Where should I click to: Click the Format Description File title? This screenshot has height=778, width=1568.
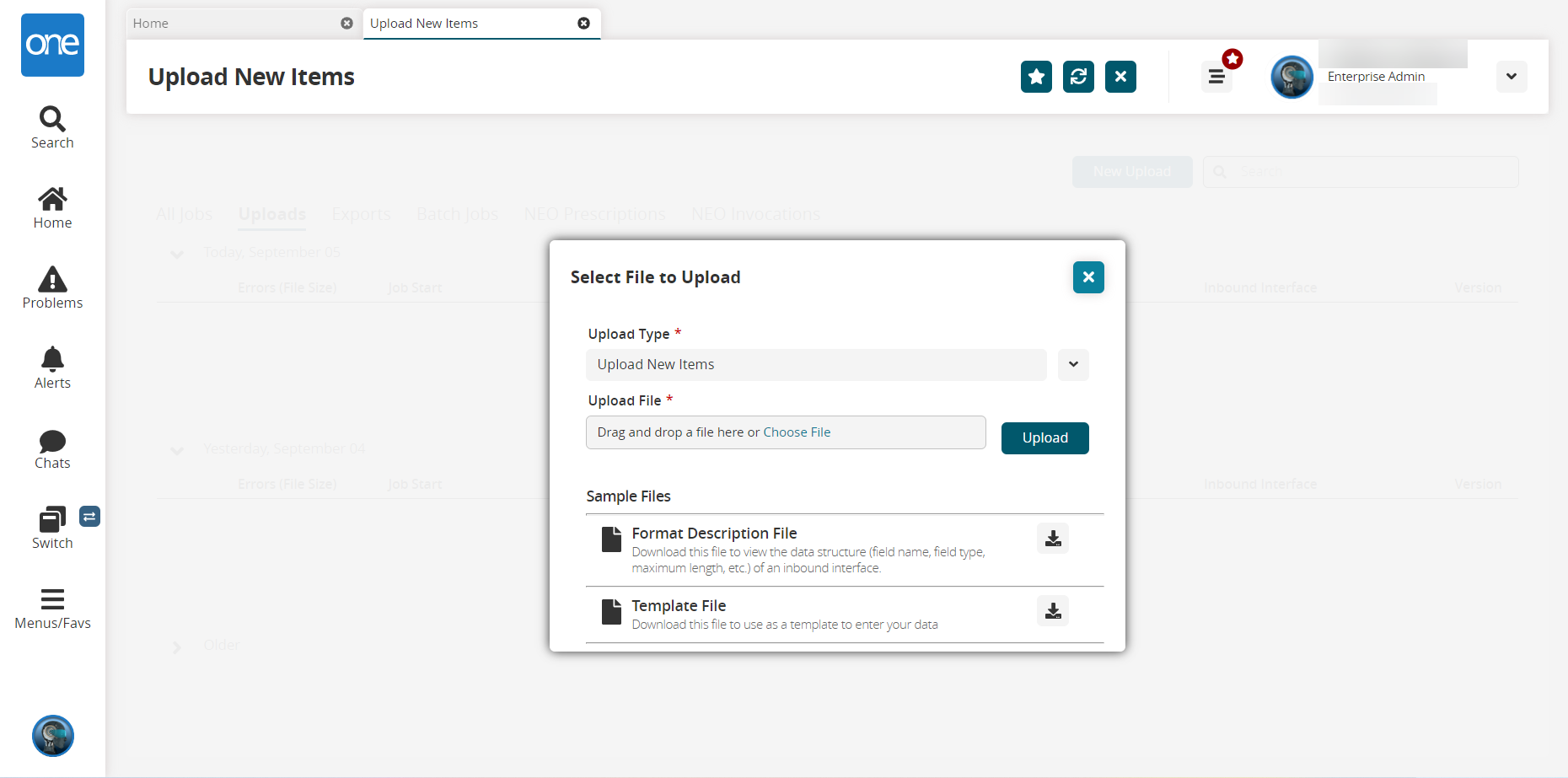(x=715, y=534)
